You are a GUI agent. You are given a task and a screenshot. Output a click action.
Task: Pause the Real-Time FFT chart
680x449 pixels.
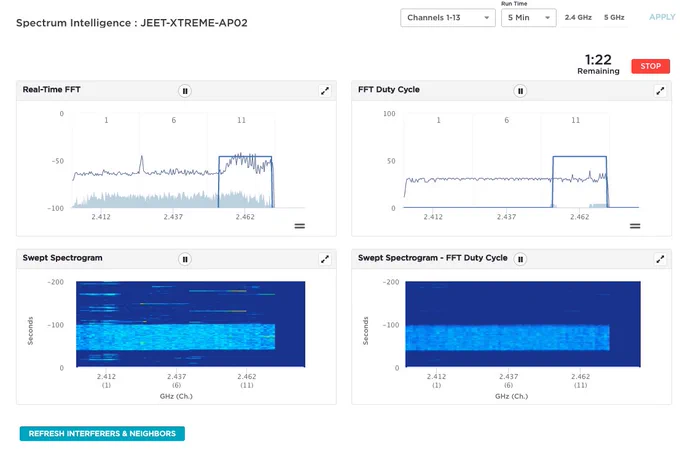click(x=185, y=91)
